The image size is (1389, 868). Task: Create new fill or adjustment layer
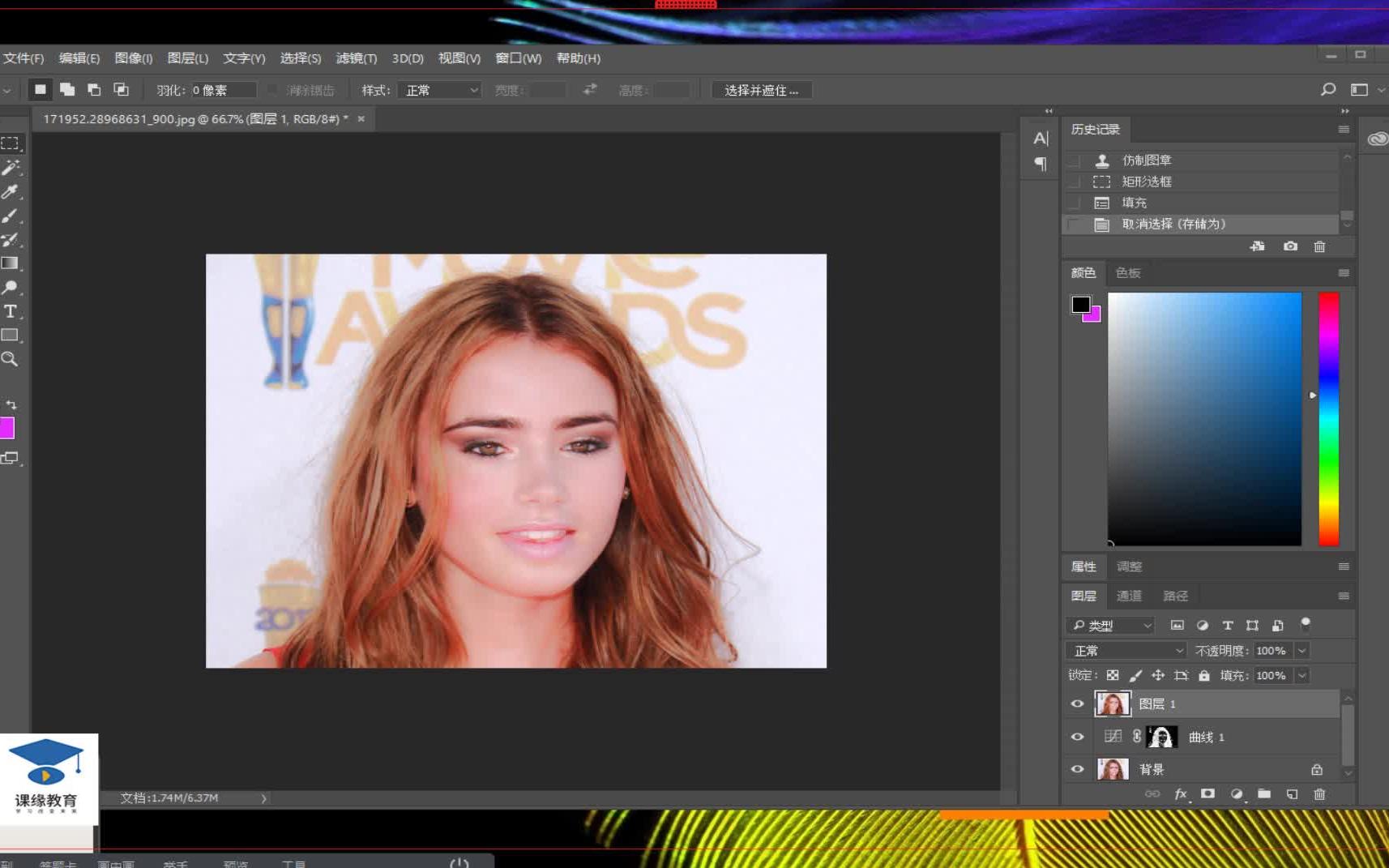click(1236, 794)
